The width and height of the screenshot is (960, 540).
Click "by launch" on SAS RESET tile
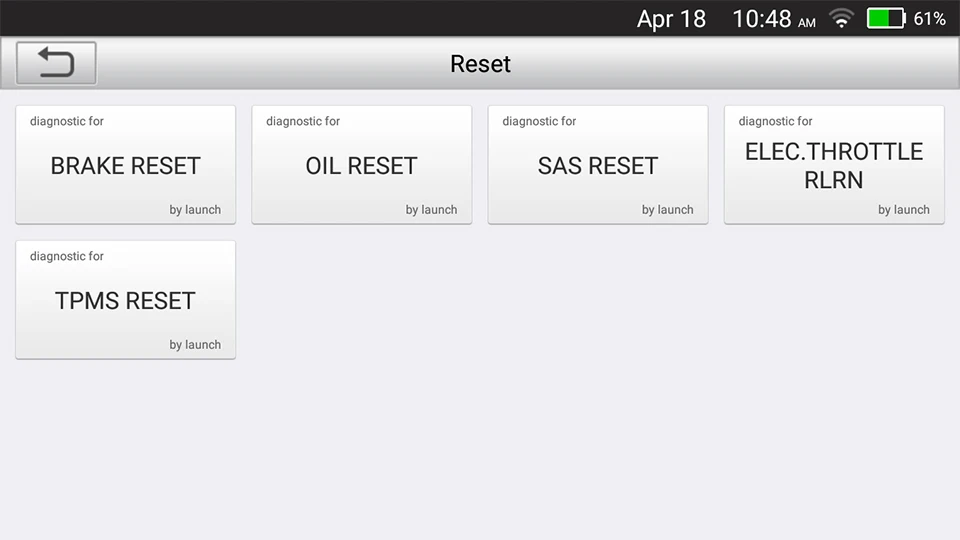667,210
